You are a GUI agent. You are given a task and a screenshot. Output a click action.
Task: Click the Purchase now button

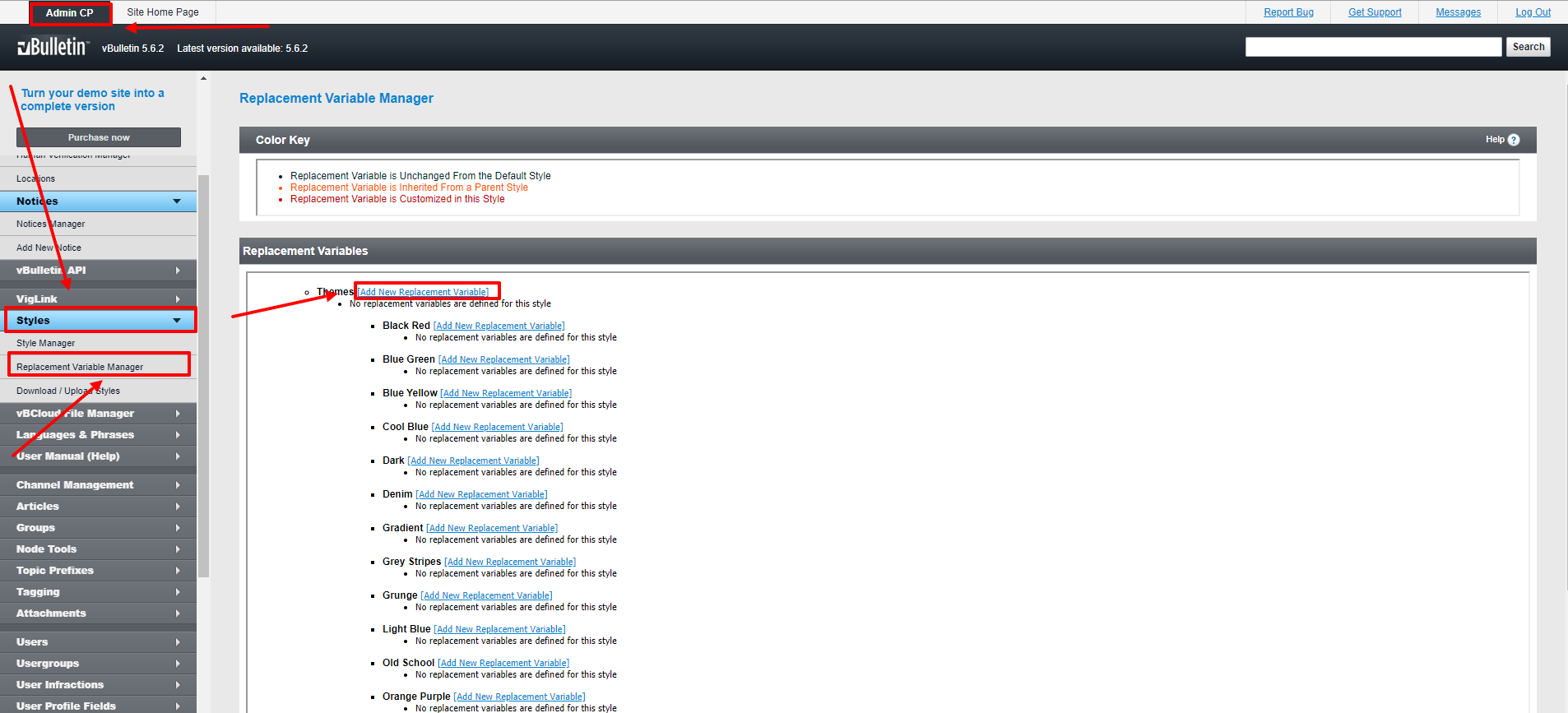pos(99,137)
